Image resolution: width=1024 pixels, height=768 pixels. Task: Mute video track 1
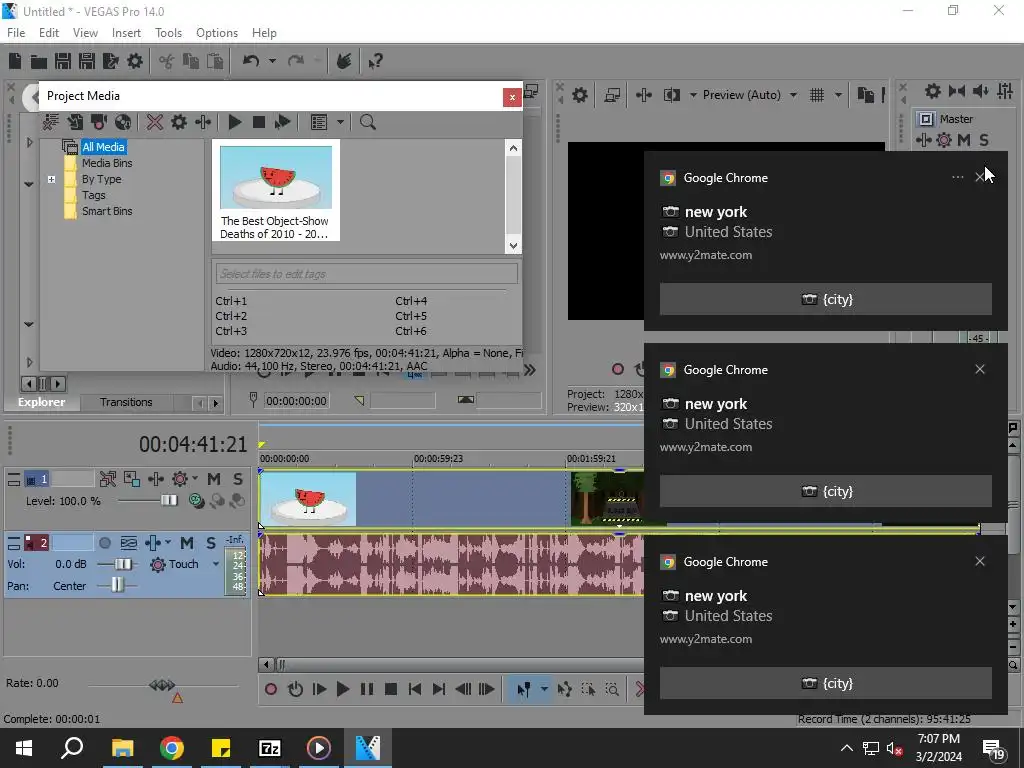(214, 479)
